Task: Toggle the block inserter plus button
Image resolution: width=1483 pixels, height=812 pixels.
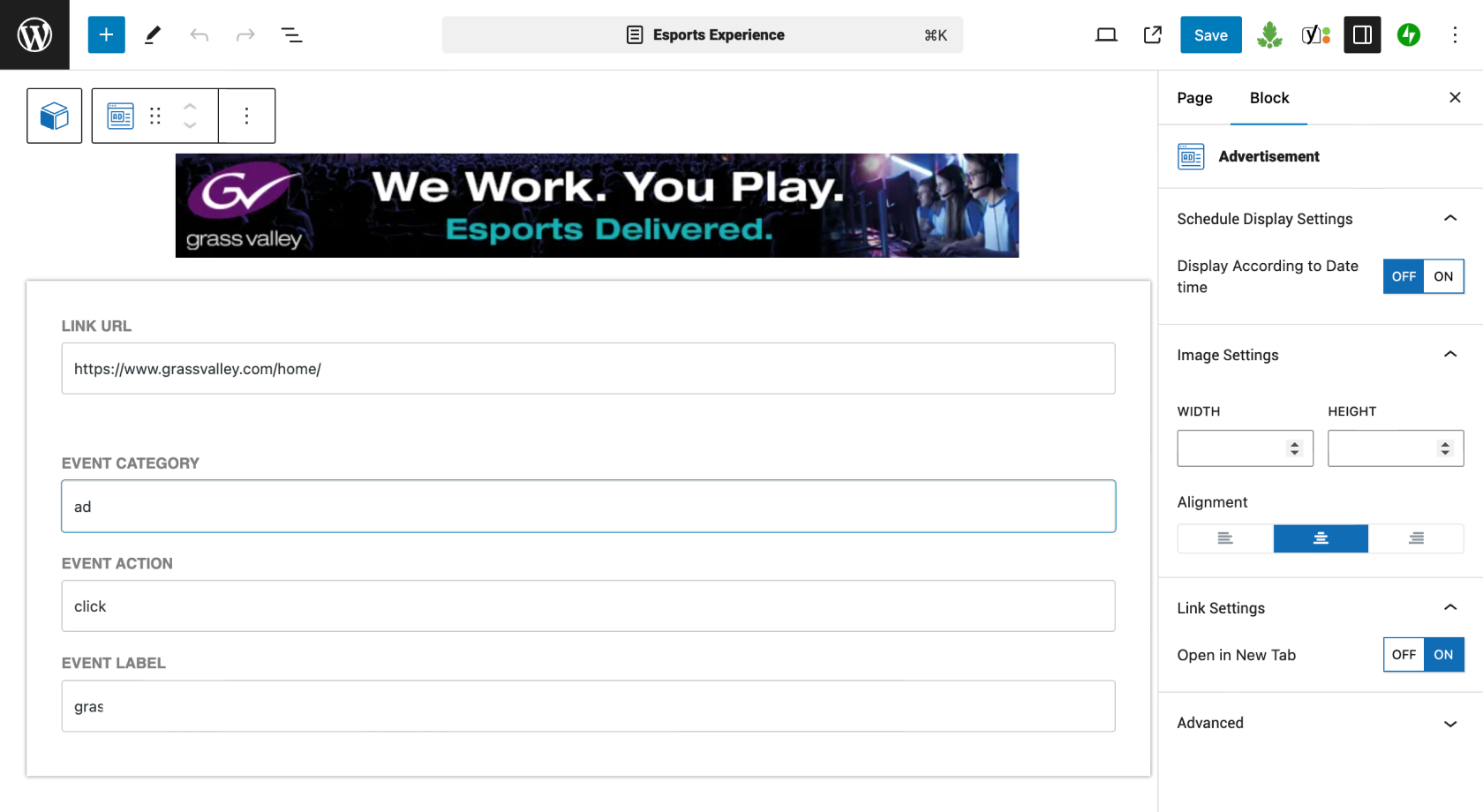Action: 106,34
